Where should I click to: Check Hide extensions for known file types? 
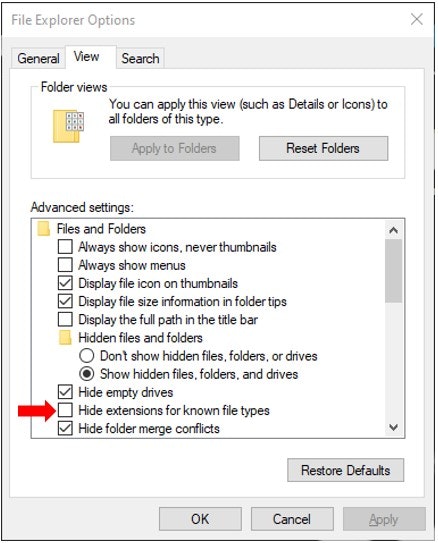tap(65, 410)
